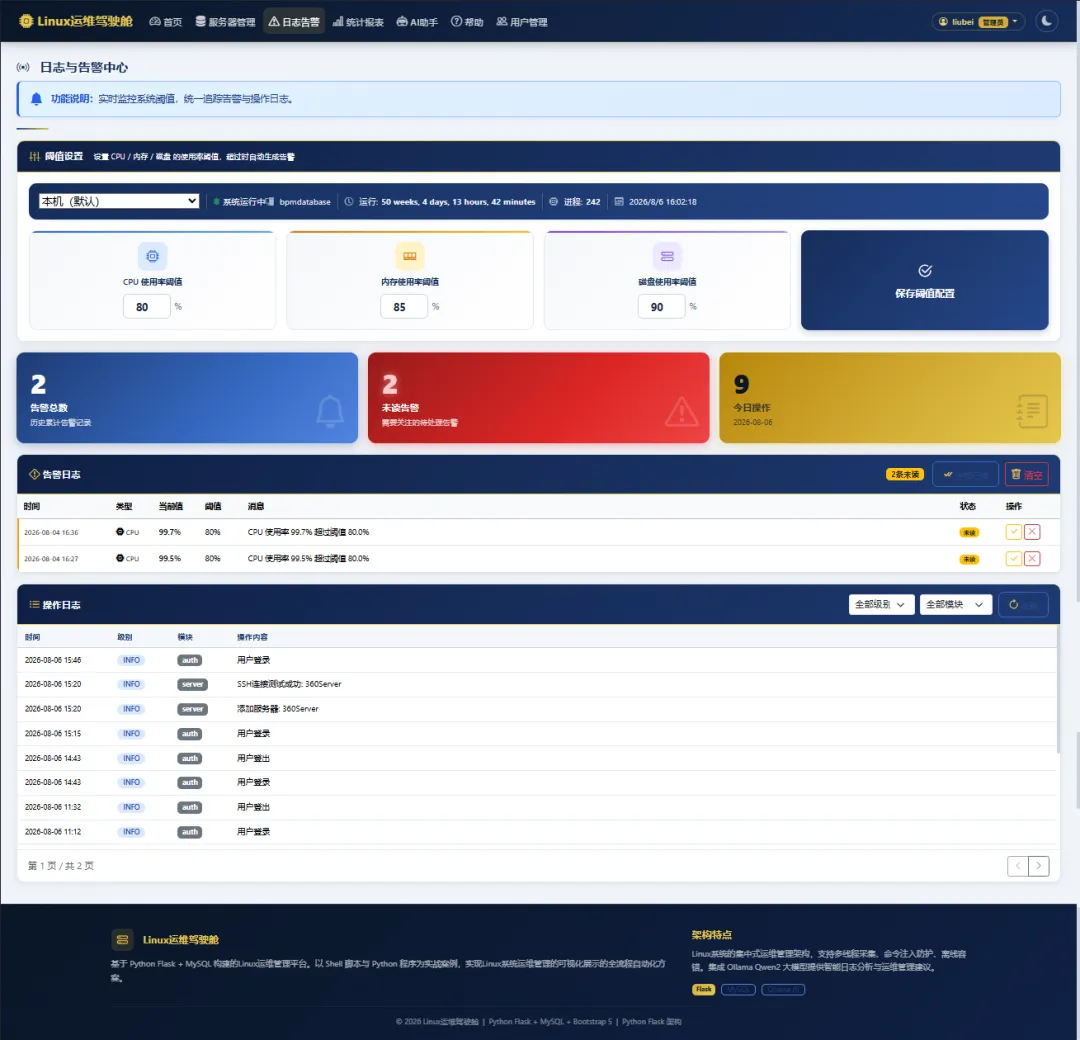Click the footer server logo icon

tap(122, 939)
